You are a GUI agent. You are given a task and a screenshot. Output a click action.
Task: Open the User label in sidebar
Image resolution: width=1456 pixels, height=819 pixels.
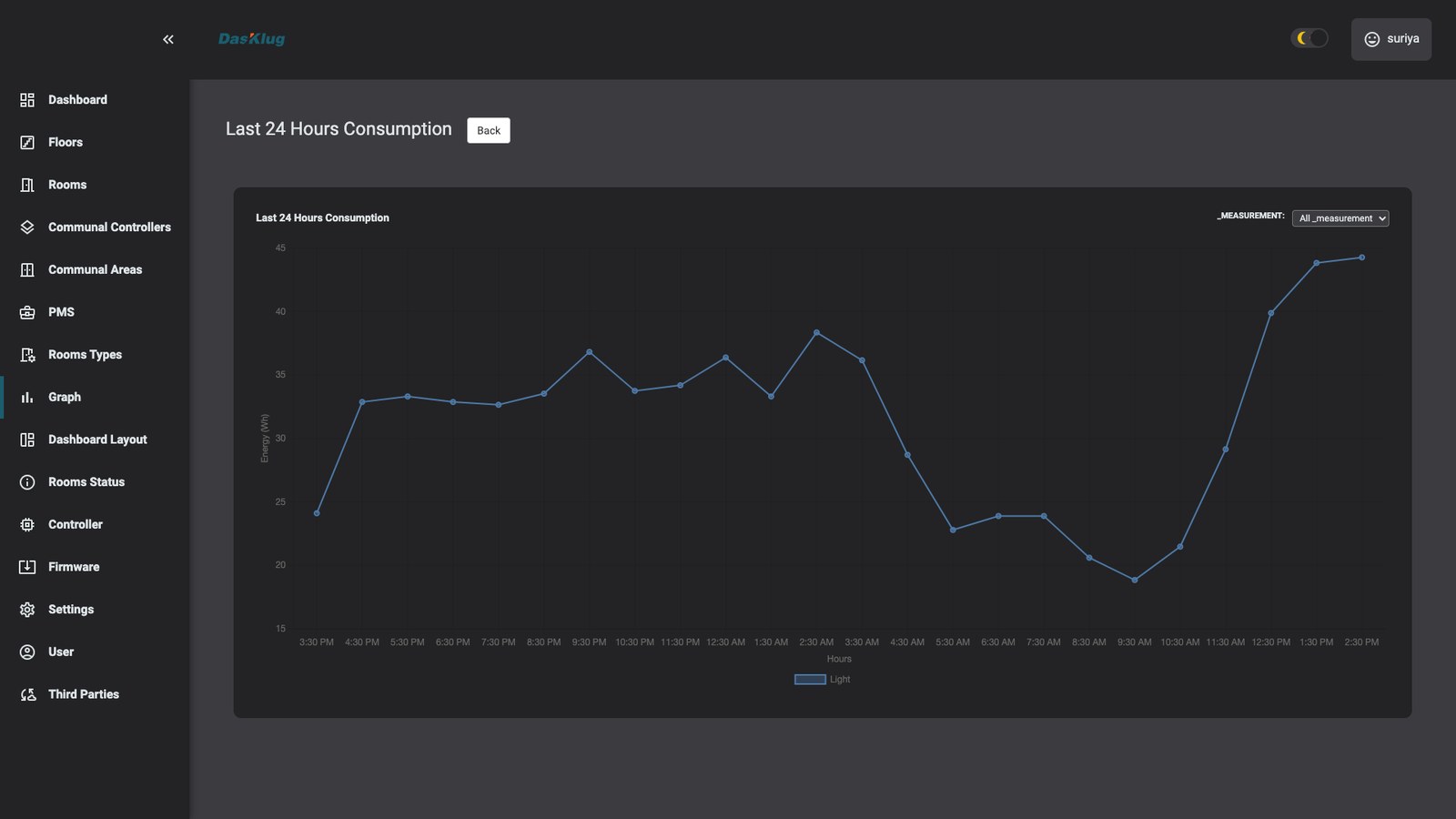click(x=61, y=652)
